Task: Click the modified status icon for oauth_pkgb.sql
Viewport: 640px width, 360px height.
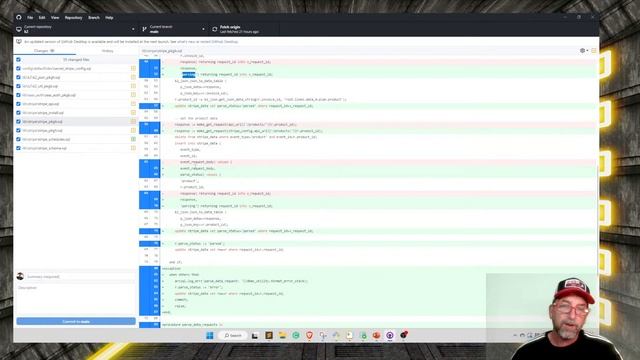Action: (x=133, y=95)
